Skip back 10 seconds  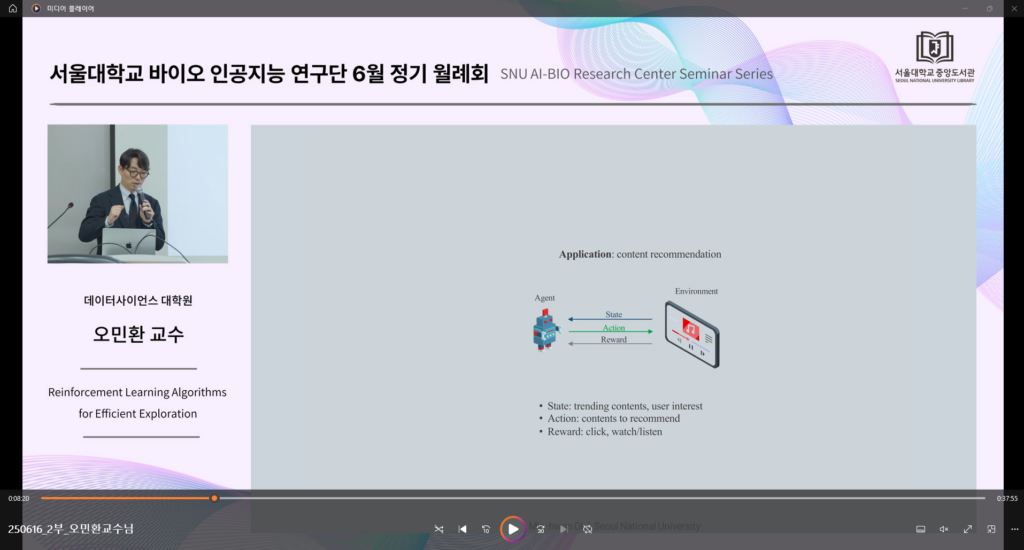tap(486, 529)
